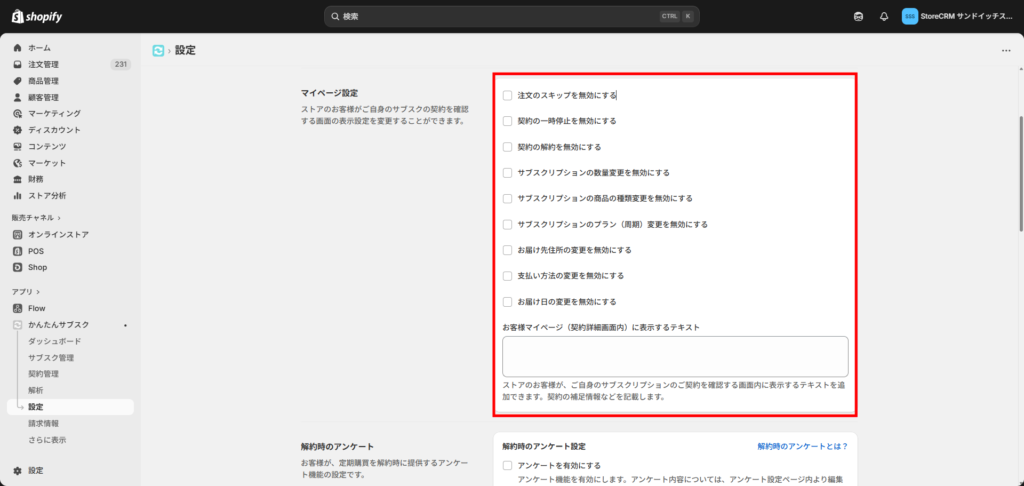Check サブスクリプションの数量変更を無効にする
Screen dimensions: 1024x486
pyautogui.click(x=507, y=172)
